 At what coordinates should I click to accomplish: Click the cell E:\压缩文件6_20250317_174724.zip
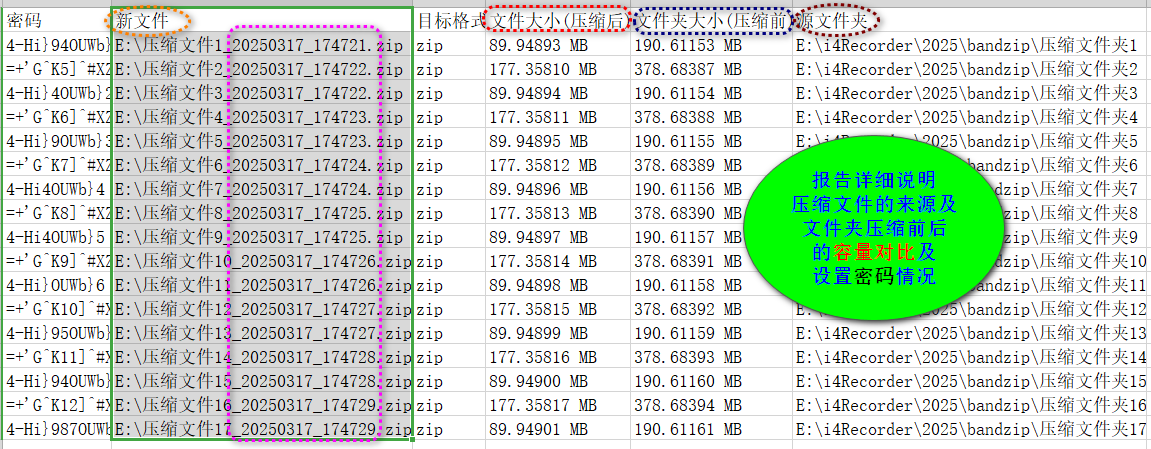(x=263, y=165)
